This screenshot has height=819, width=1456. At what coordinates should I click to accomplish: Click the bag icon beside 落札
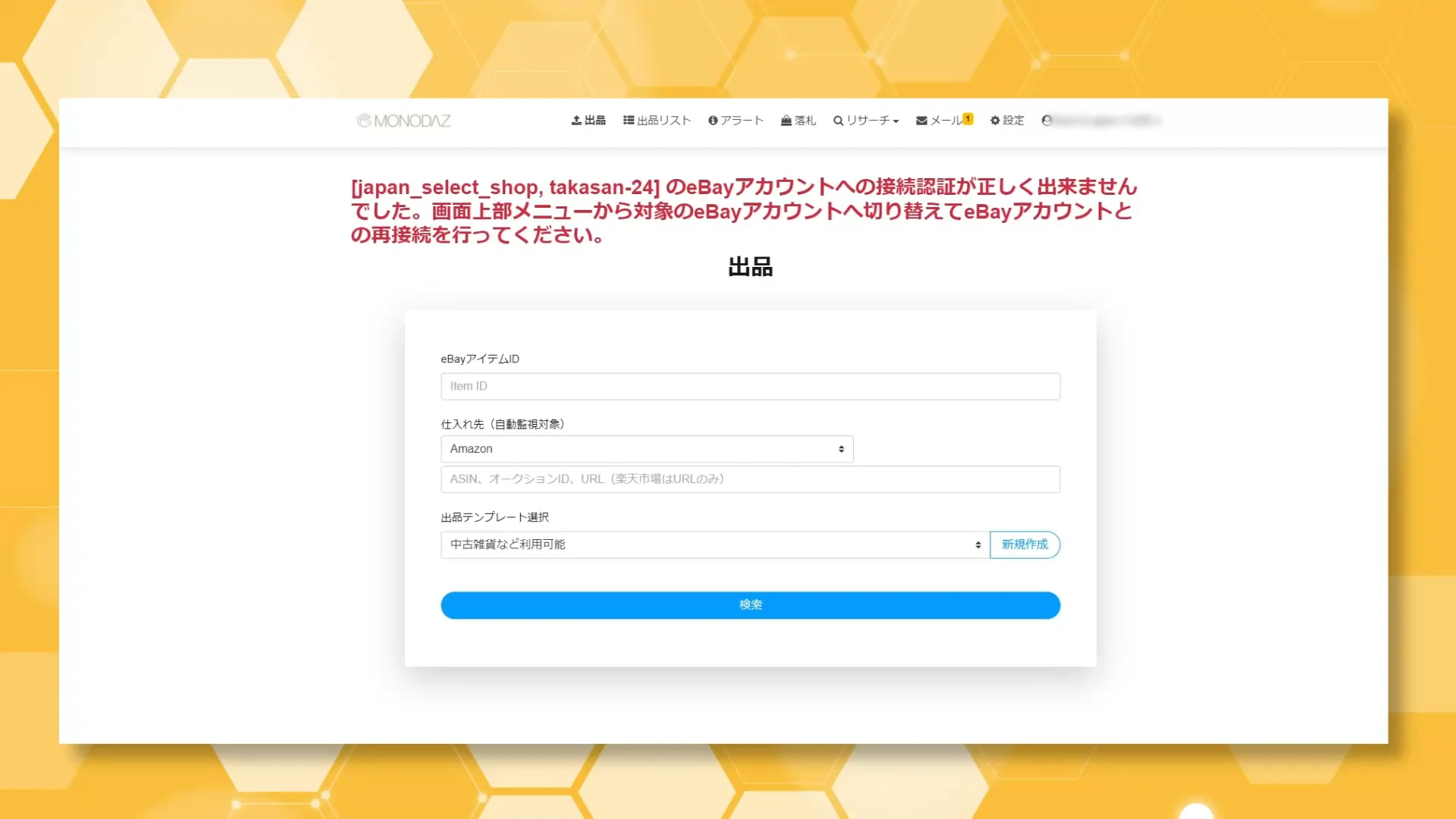click(x=786, y=121)
